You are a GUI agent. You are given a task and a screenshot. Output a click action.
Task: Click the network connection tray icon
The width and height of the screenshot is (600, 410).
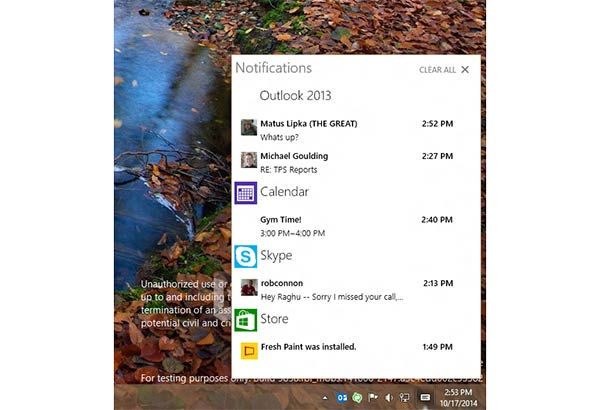(405, 400)
